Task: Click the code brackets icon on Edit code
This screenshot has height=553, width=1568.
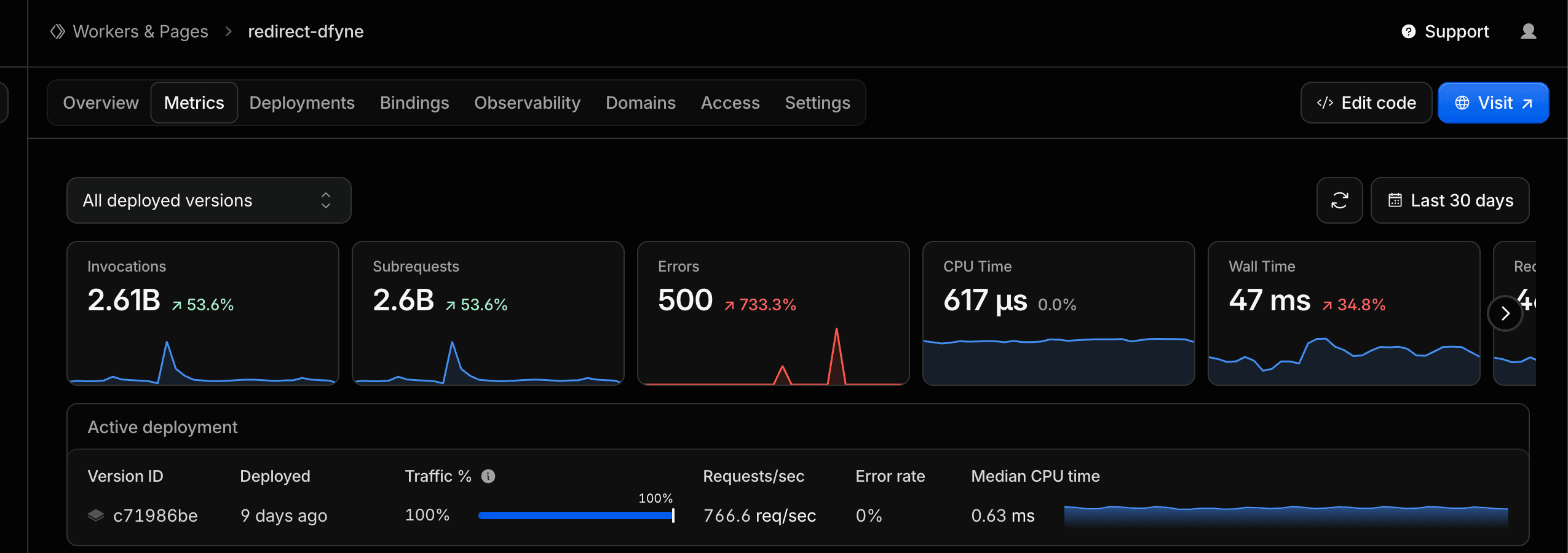Action: [x=1325, y=103]
